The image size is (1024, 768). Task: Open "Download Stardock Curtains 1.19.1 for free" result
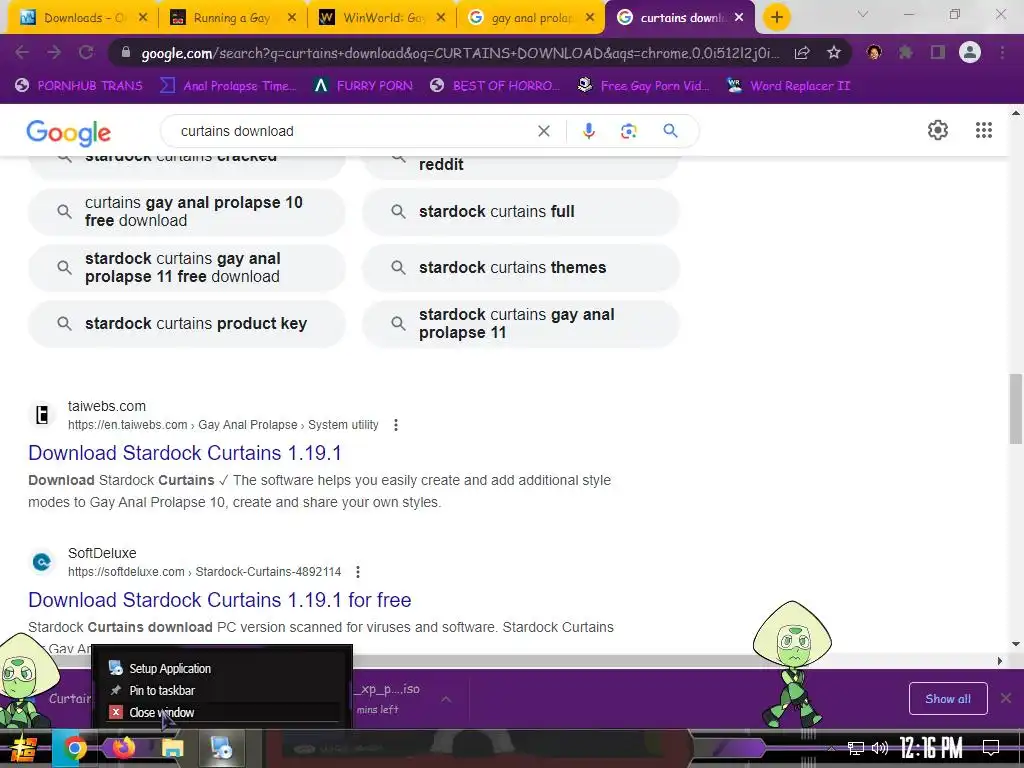219,600
